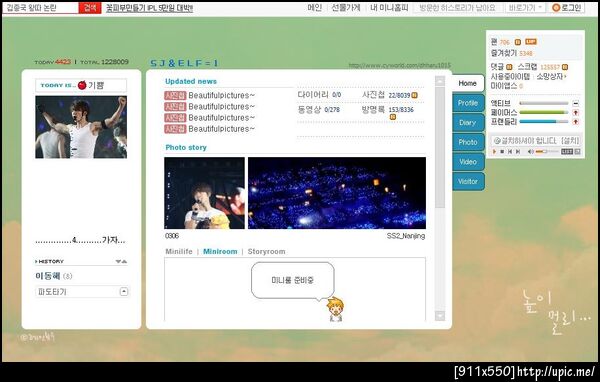Open the underlined headline link beside search
This screenshot has width=600, height=382.
click(x=149, y=8)
